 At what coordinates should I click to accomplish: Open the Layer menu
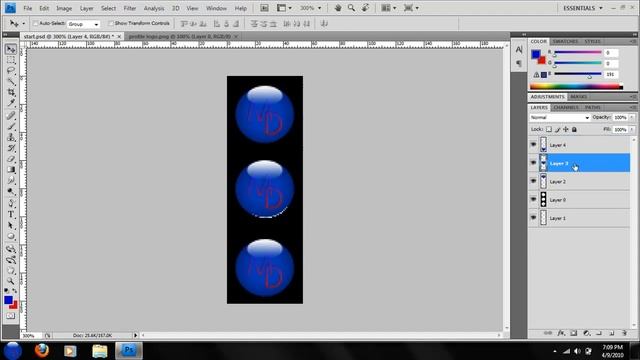86,8
